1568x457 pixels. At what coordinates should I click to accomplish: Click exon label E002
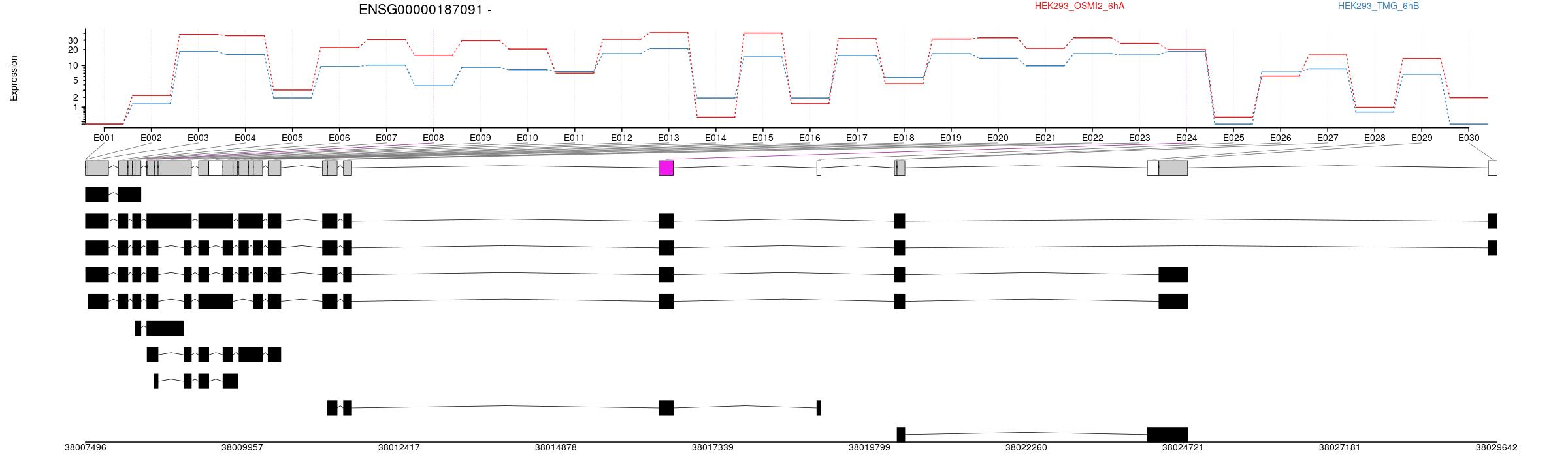[151, 138]
